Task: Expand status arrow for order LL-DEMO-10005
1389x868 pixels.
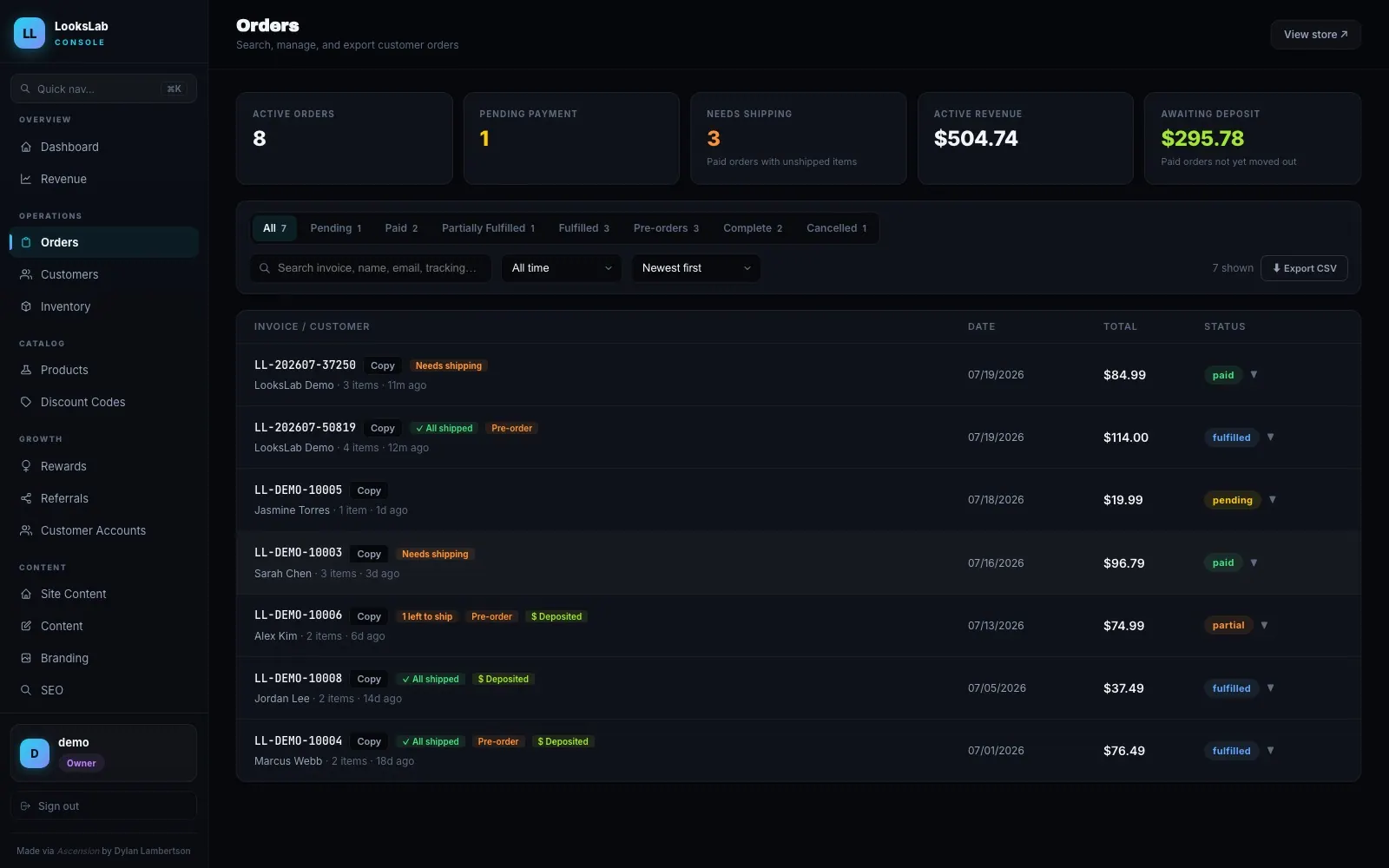Action: [1273, 500]
